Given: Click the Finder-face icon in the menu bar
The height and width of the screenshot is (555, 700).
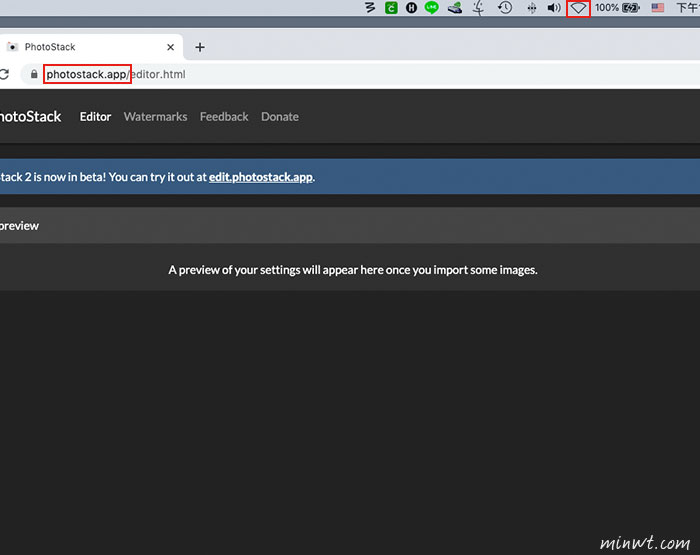Looking at the screenshot, I should [x=479, y=8].
